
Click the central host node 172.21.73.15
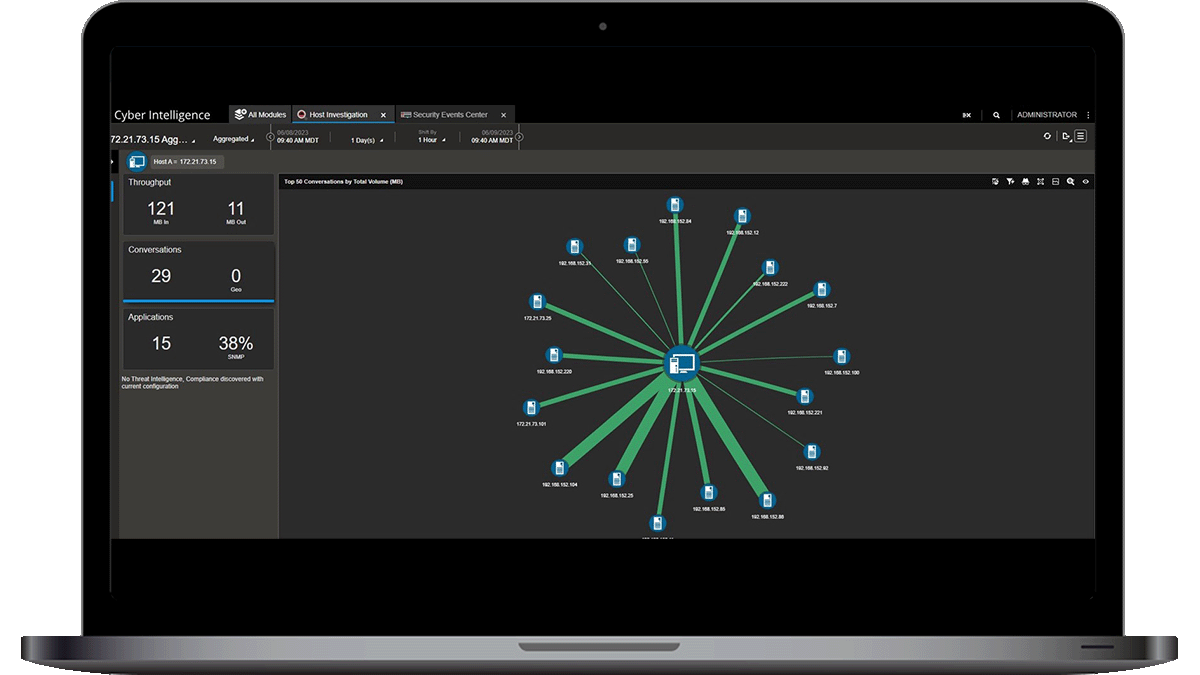681,364
